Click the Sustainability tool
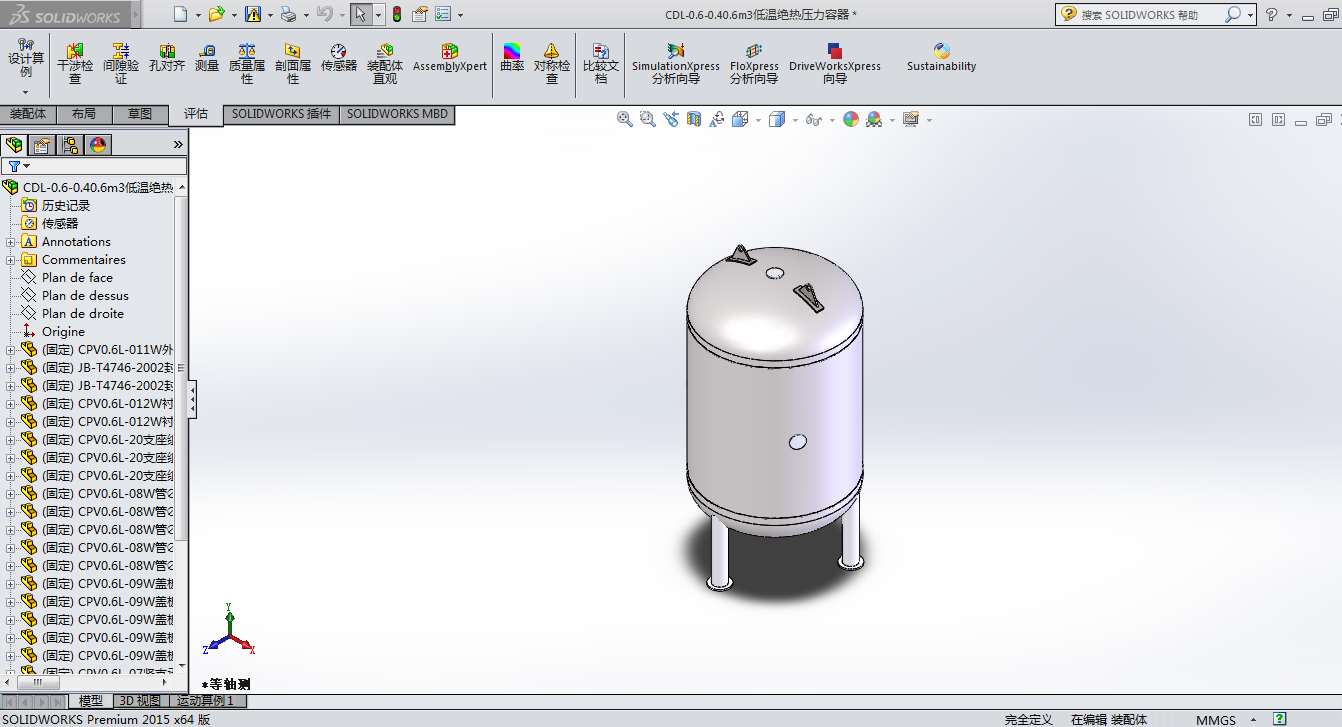Viewport: 1342px width, 727px height. click(x=941, y=58)
